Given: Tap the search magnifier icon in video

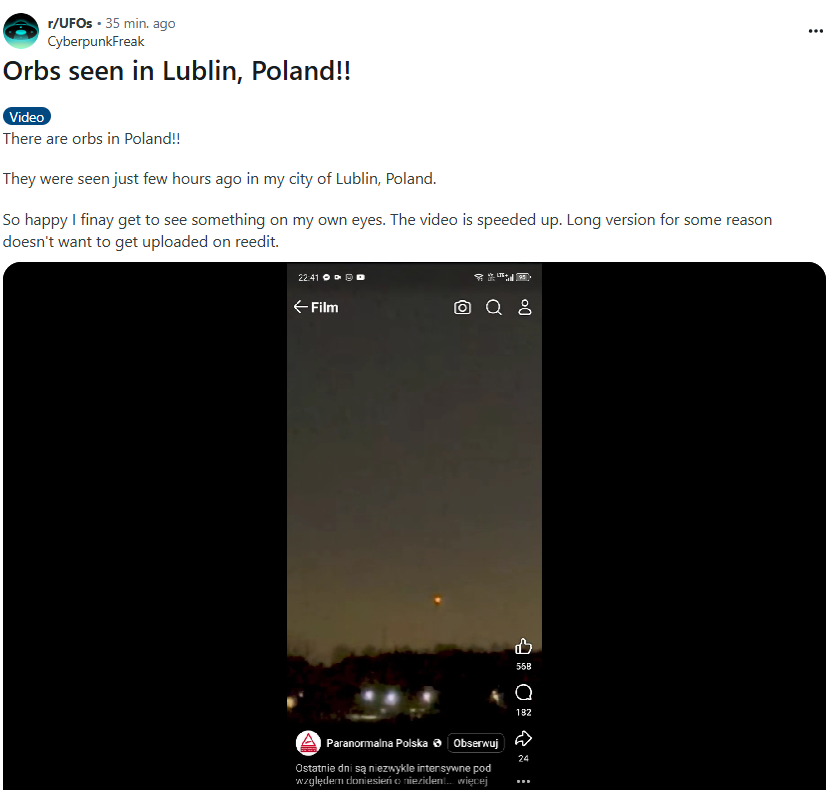Looking at the screenshot, I should tap(494, 307).
